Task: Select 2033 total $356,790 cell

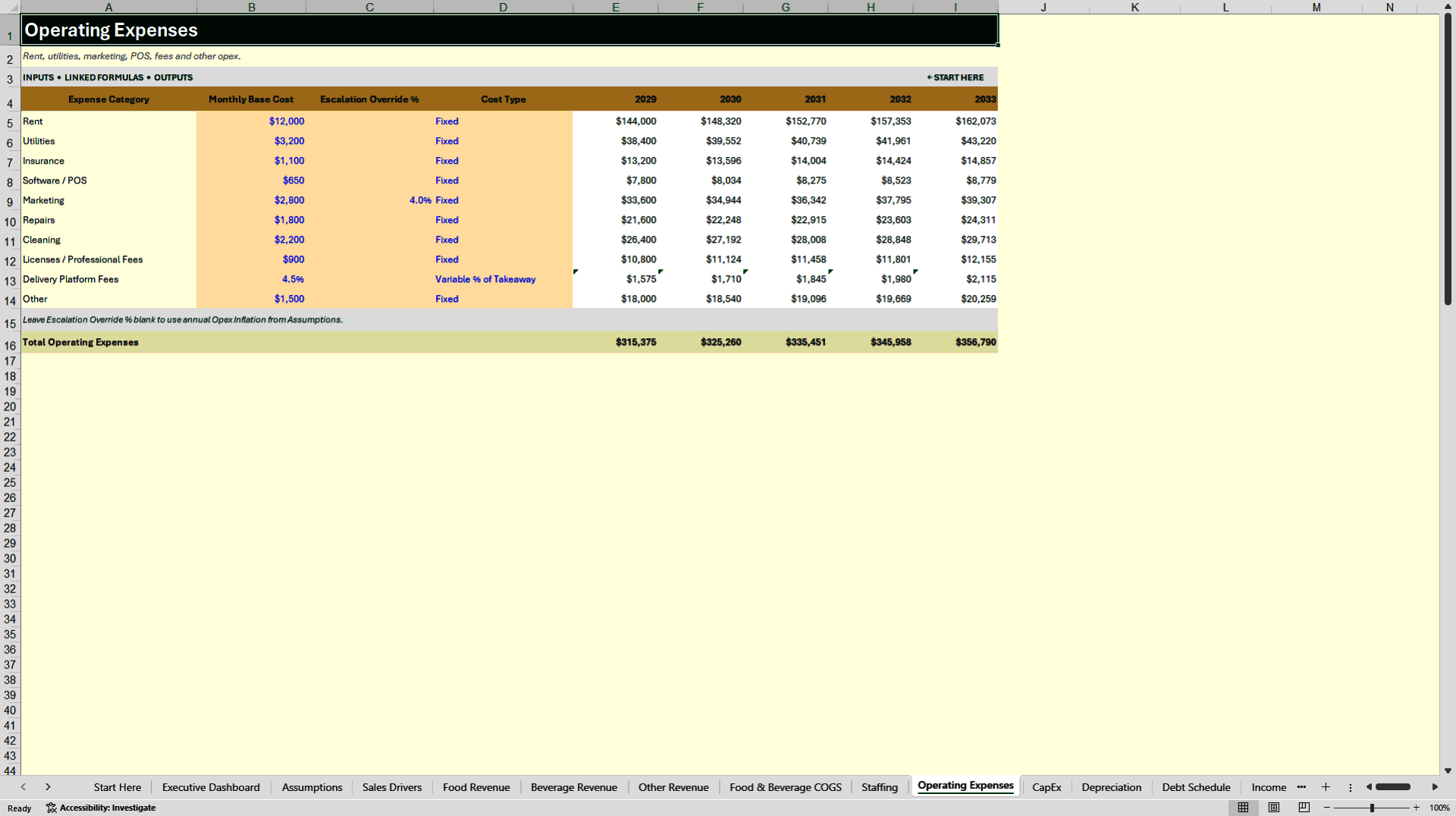Action: [955, 342]
